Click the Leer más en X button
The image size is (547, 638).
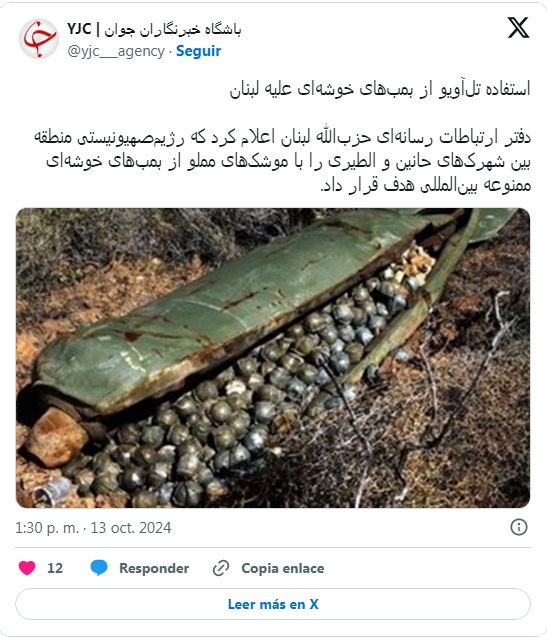click(x=273, y=604)
